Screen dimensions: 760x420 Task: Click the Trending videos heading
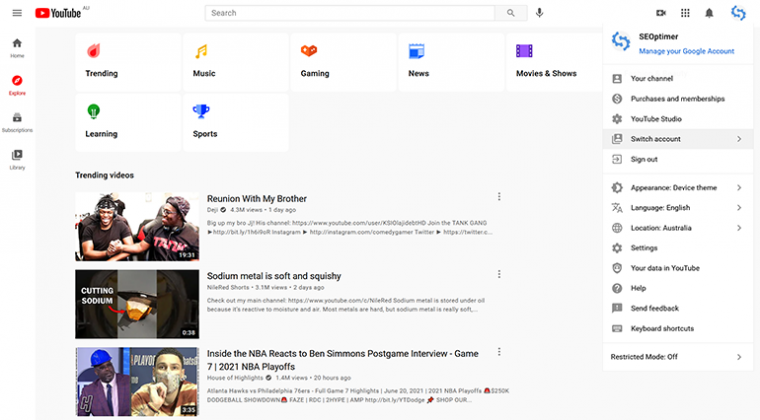(105, 175)
